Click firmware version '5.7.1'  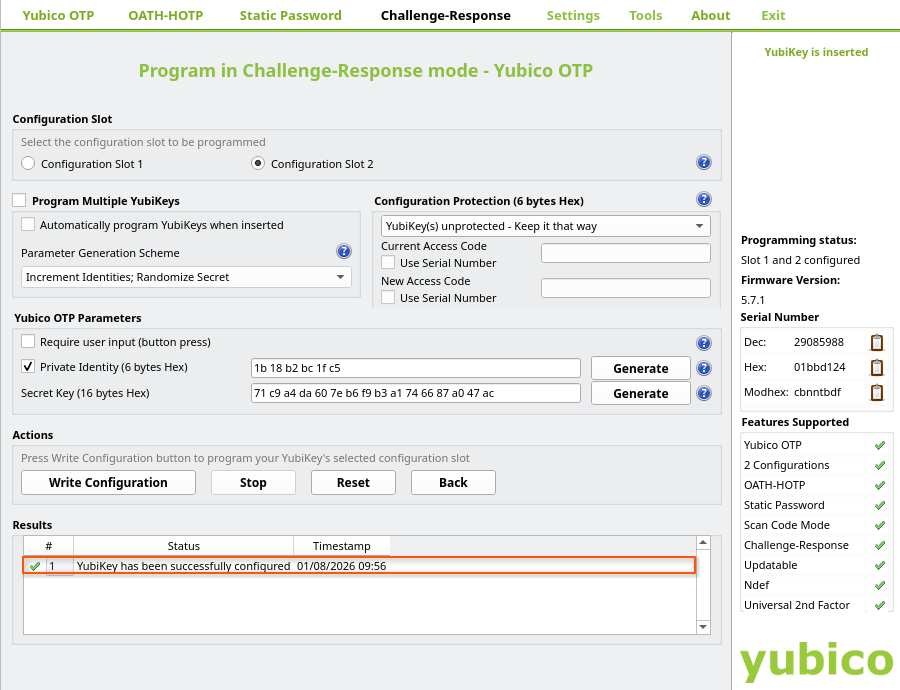752,300
